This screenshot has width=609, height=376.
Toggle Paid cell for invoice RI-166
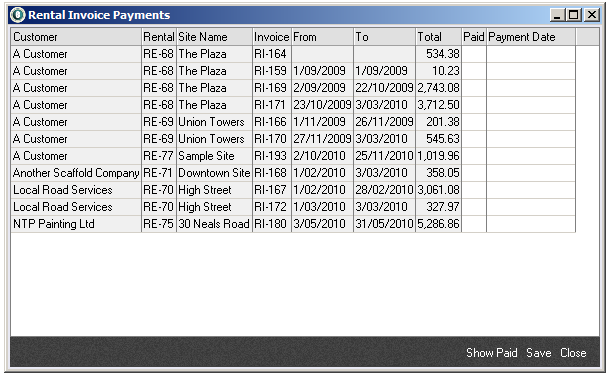pyautogui.click(x=474, y=122)
